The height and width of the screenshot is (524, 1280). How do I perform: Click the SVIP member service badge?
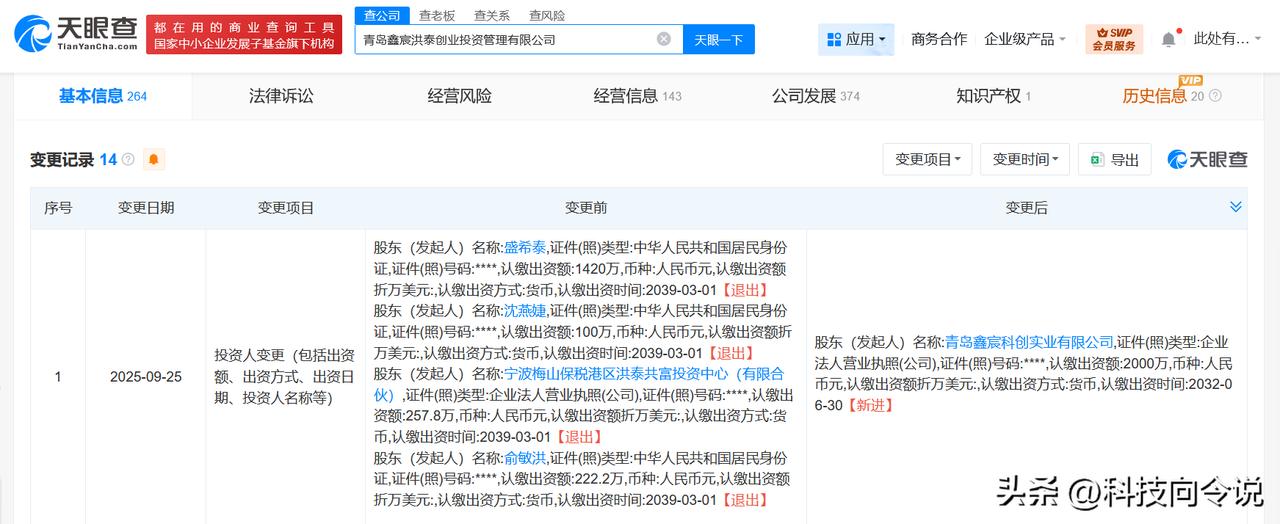[x=1113, y=39]
